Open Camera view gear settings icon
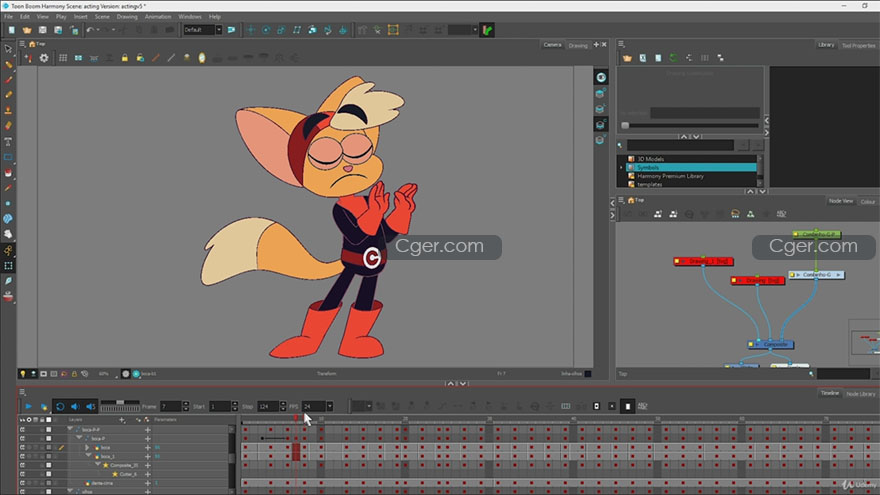 [x=44, y=58]
